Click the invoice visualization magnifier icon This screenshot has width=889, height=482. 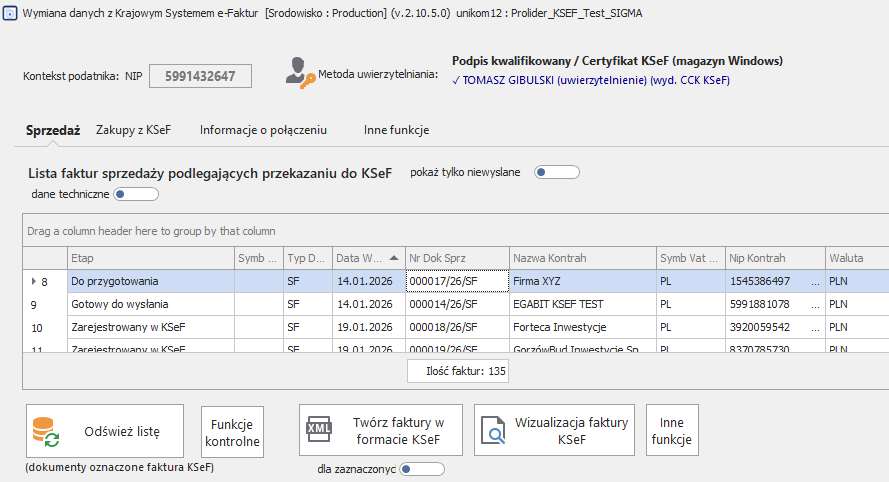[x=494, y=431]
